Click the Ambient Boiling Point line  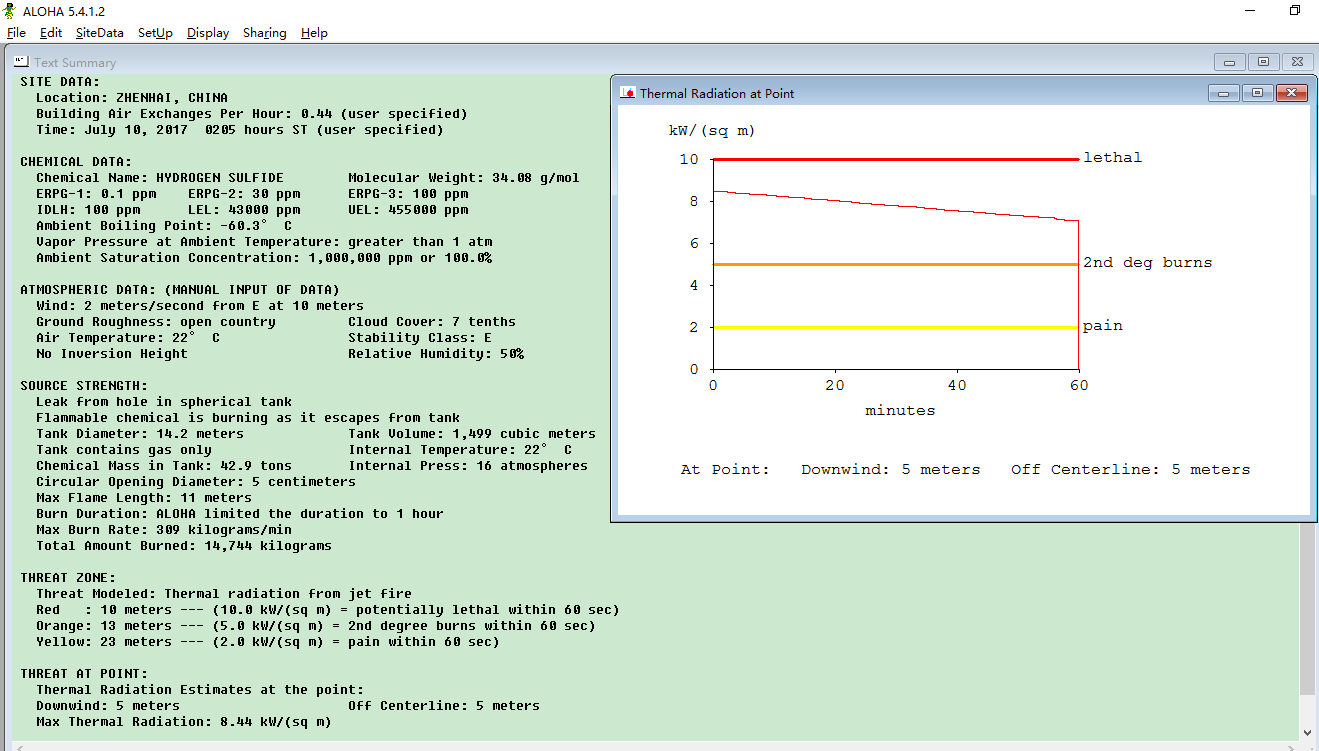(x=164, y=226)
